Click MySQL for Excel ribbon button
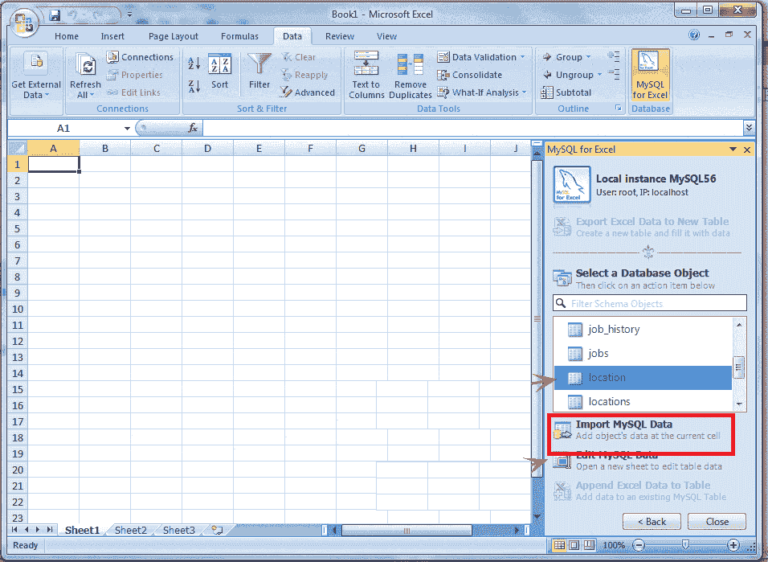768x562 pixels. point(650,74)
